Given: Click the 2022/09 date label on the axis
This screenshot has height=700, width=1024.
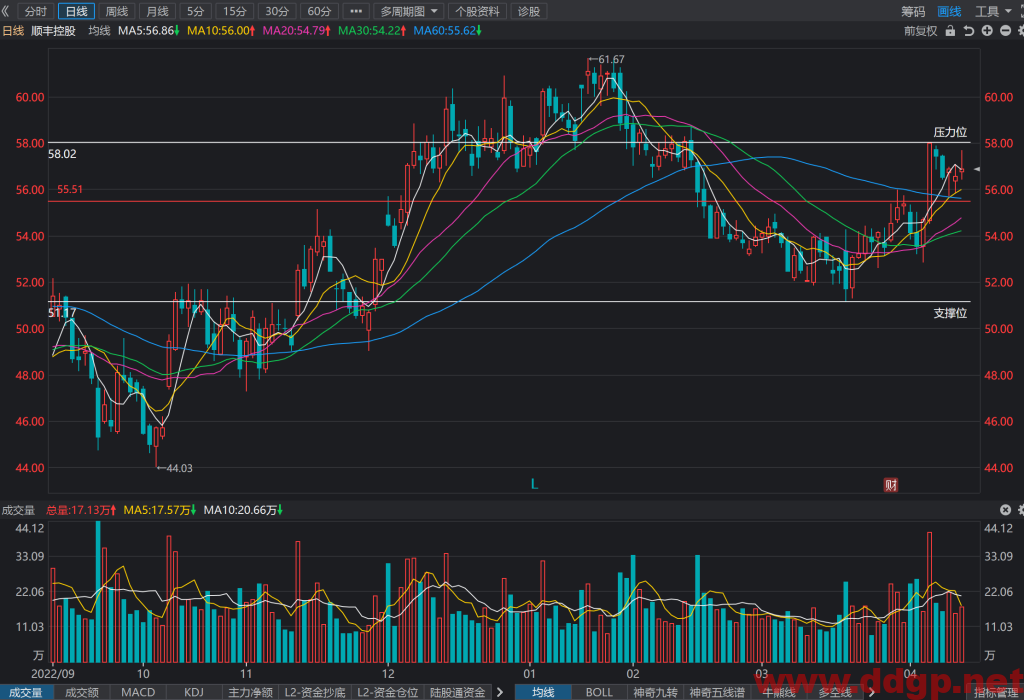Looking at the screenshot, I should [x=53, y=674].
